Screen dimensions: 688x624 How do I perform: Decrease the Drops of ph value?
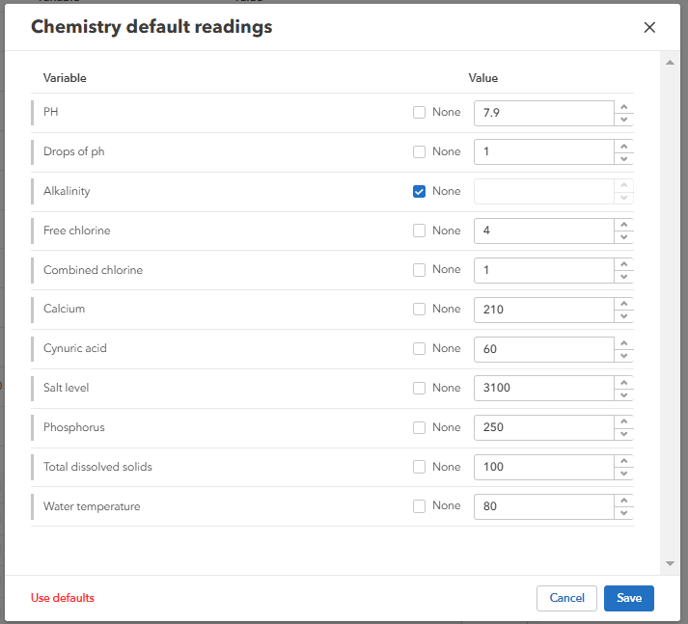624,158
